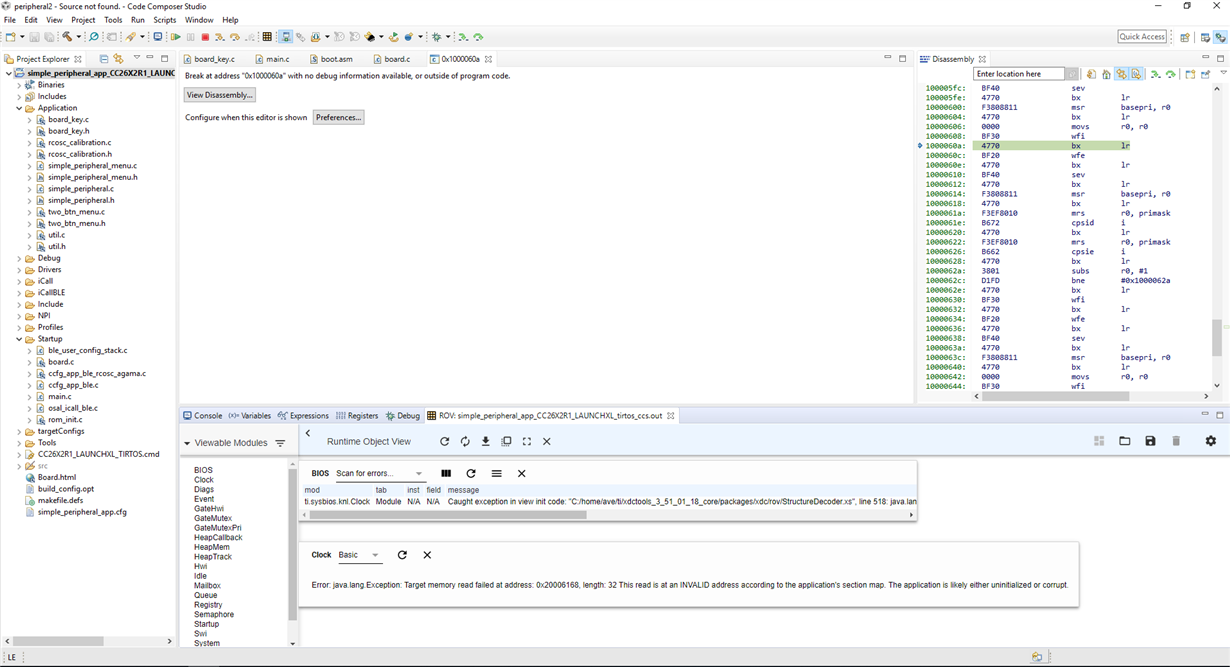
Task: Collapse All in Project Explorer
Action: click(x=104, y=59)
